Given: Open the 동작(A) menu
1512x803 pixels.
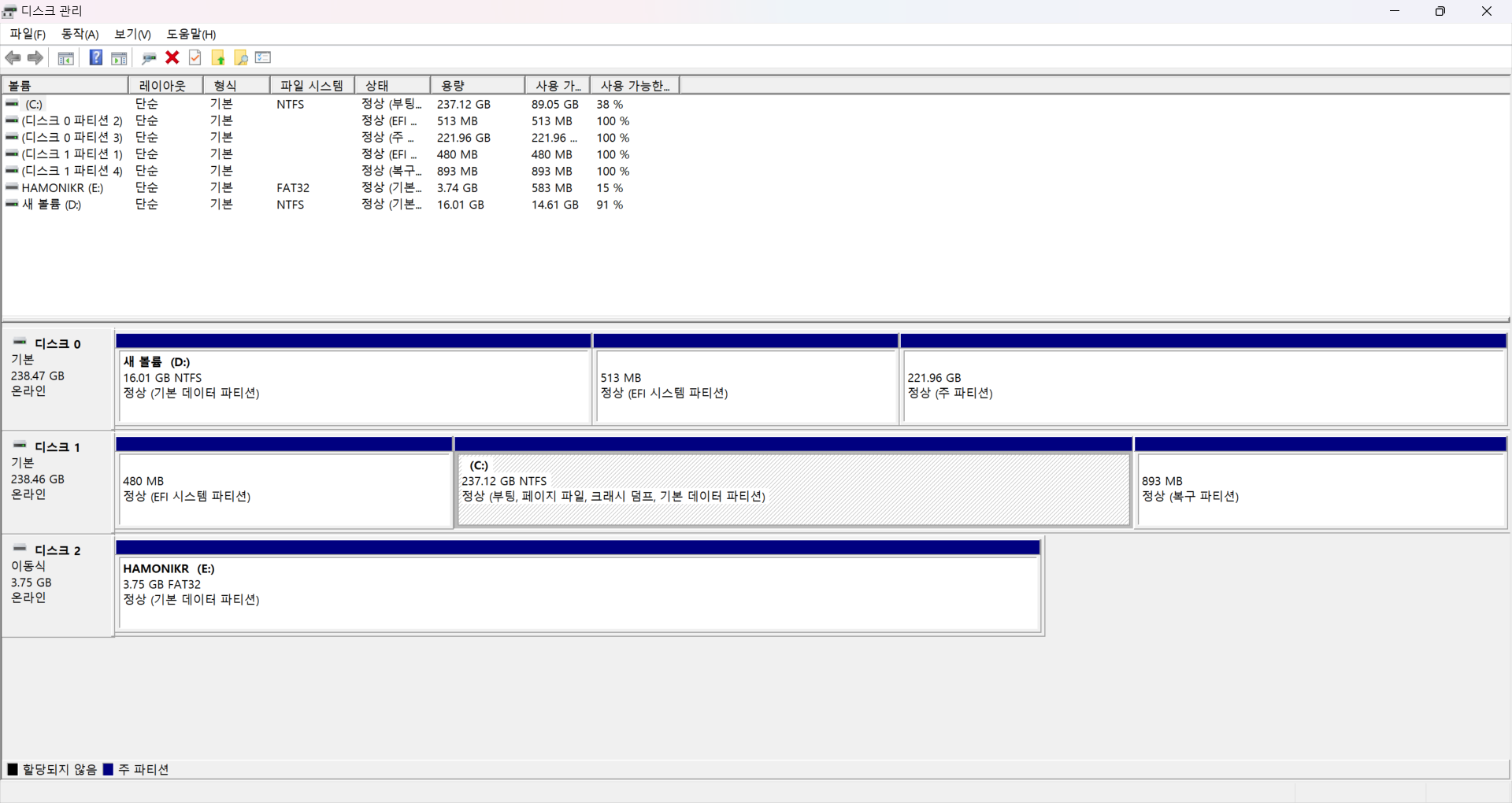Looking at the screenshot, I should [x=80, y=34].
